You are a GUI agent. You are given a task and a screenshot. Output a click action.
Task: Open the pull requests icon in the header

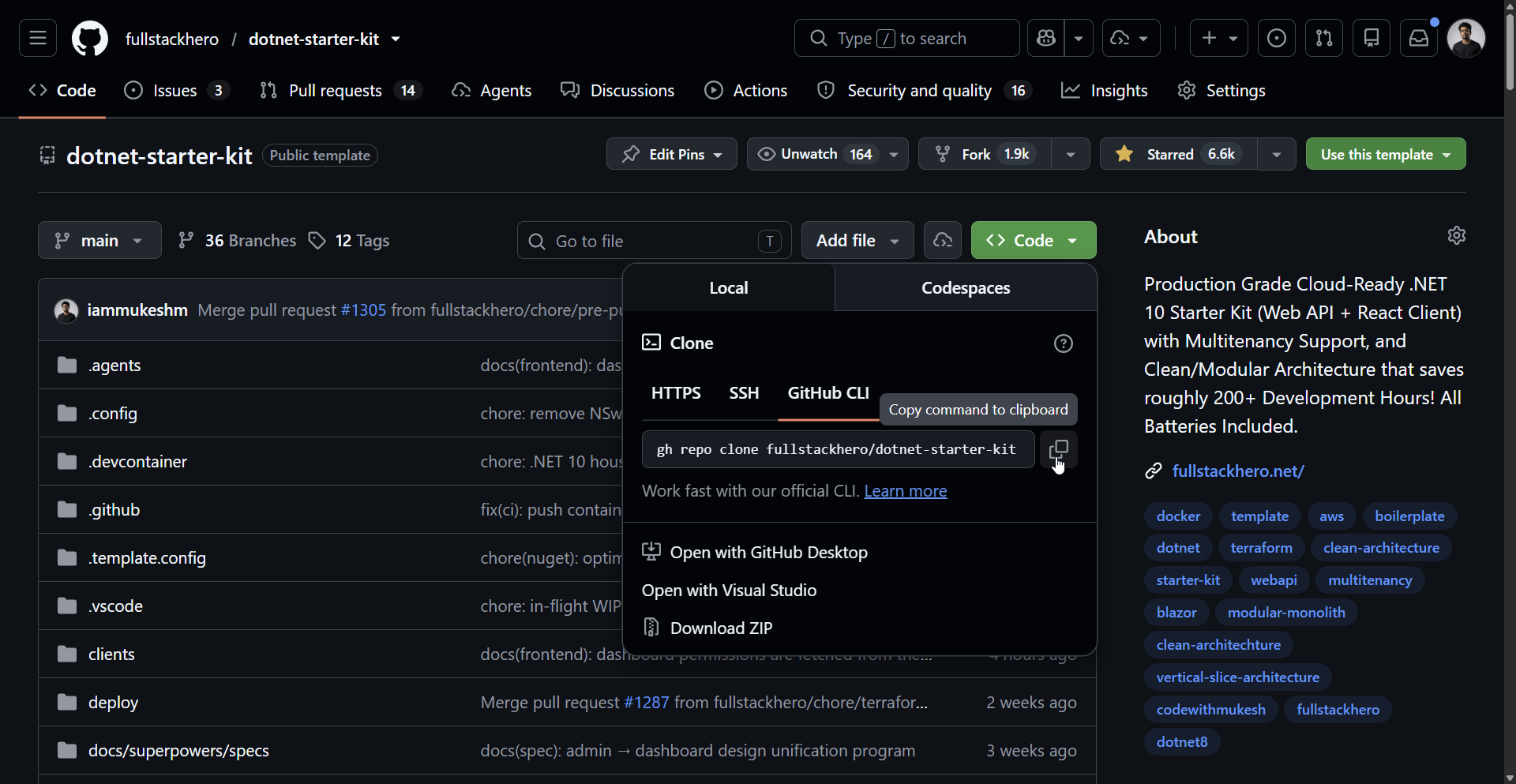1324,38
